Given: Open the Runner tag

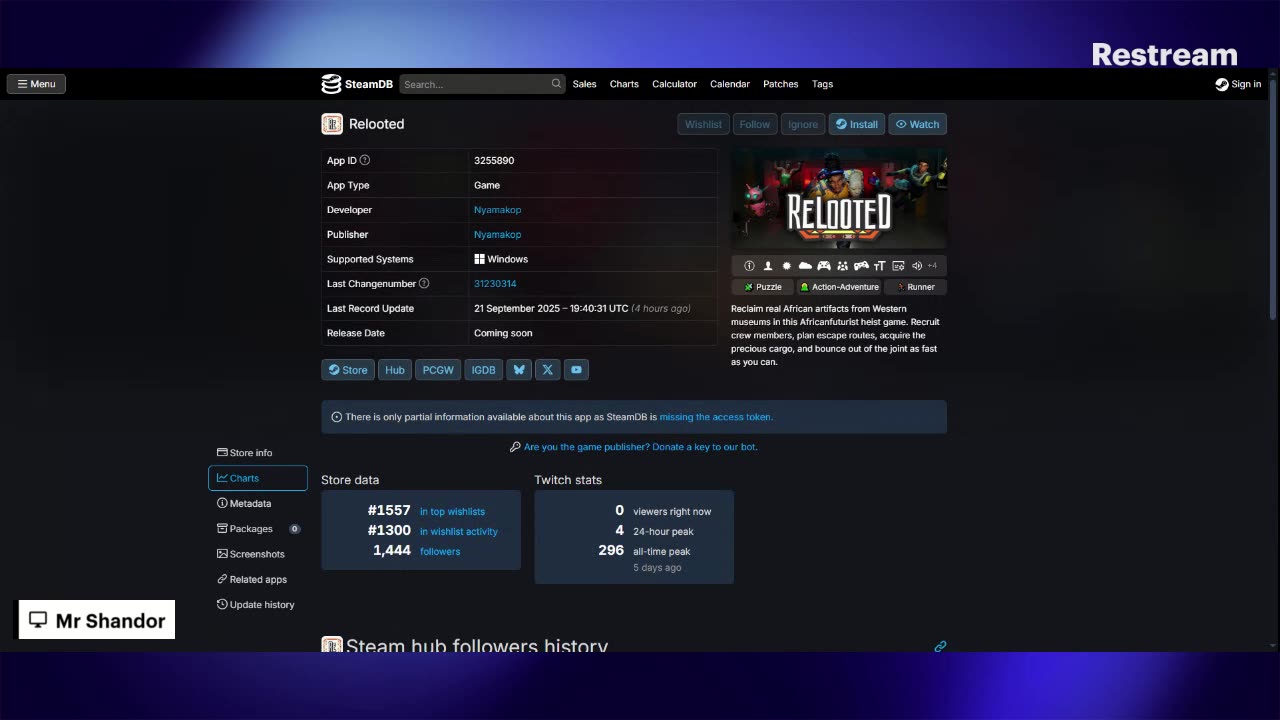Looking at the screenshot, I should (915, 287).
